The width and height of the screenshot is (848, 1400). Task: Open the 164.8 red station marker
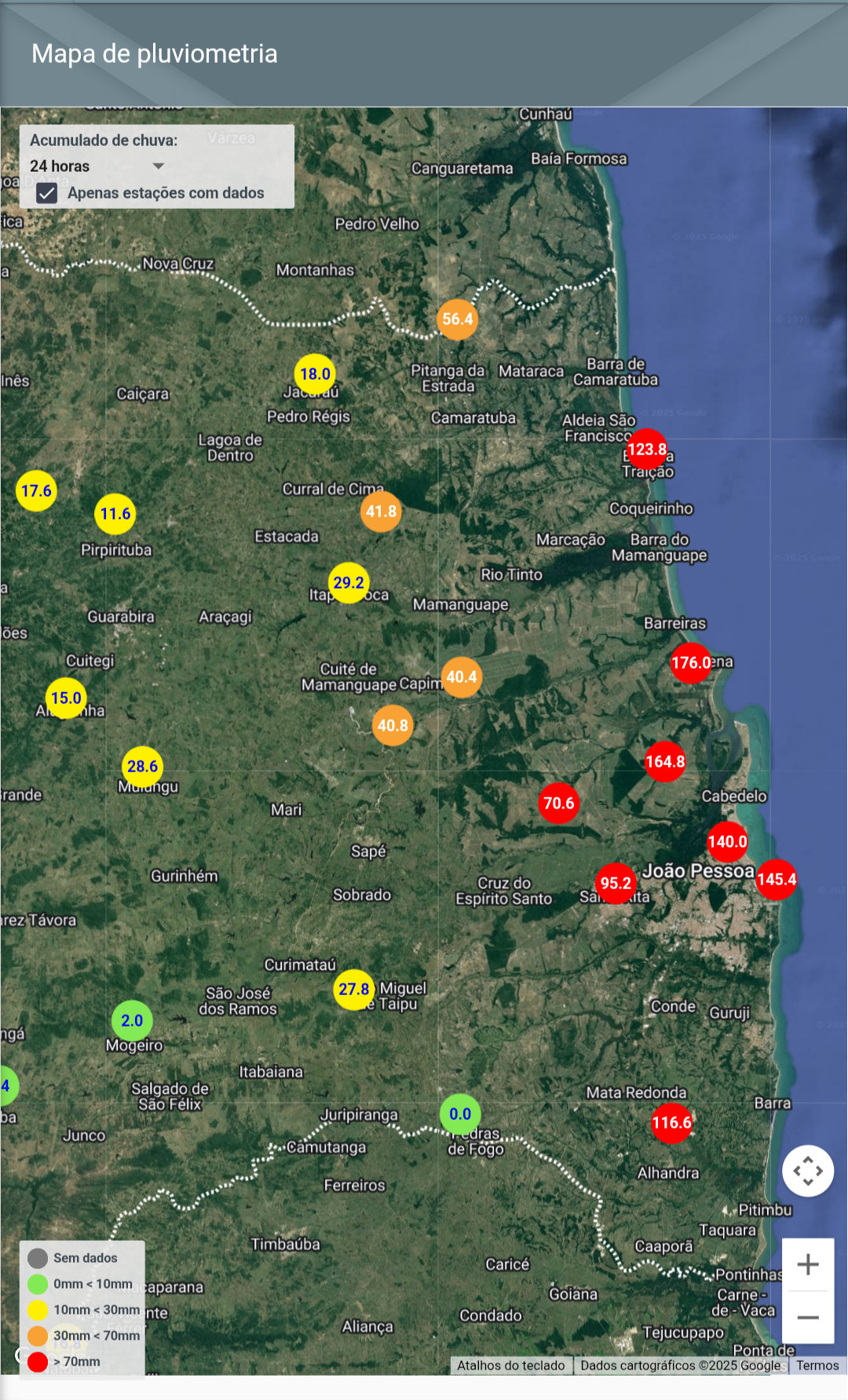tap(665, 761)
